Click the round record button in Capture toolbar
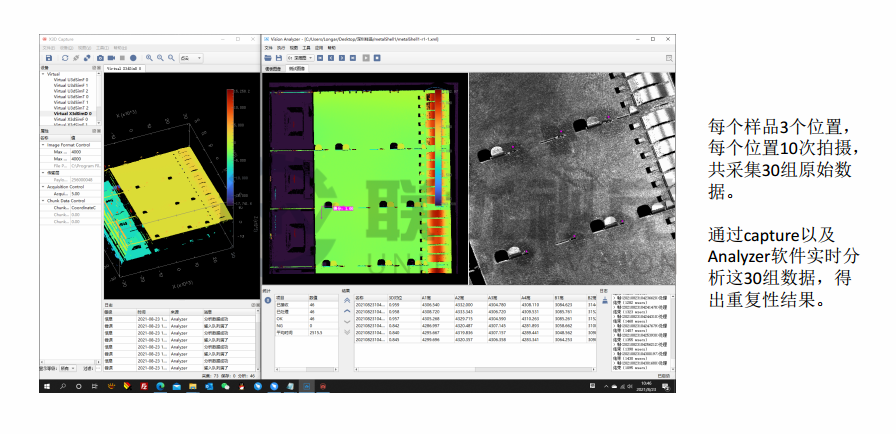896x434 pixels. tap(131, 58)
